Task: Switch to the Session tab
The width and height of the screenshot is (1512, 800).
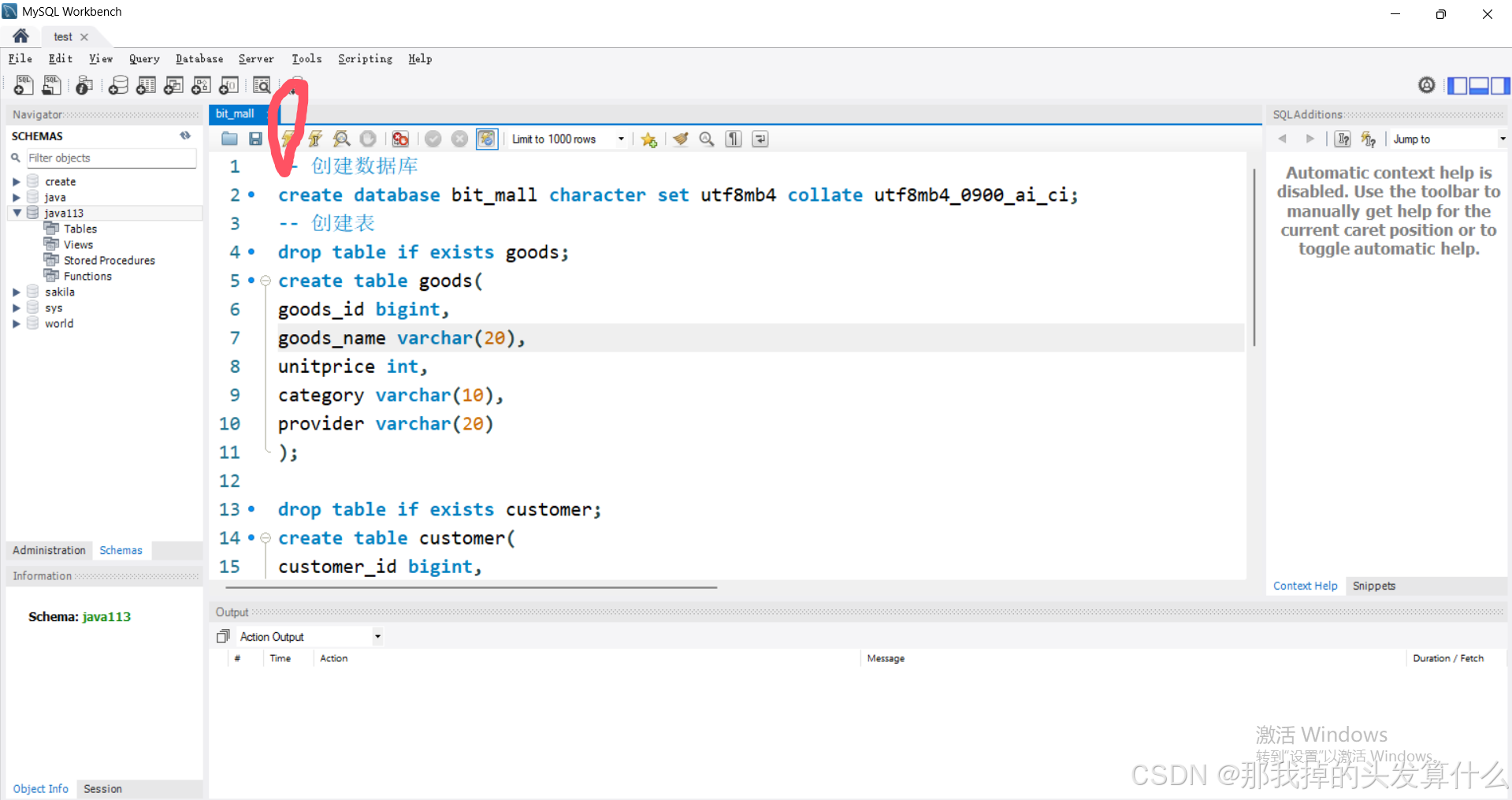Action: pyautogui.click(x=102, y=788)
